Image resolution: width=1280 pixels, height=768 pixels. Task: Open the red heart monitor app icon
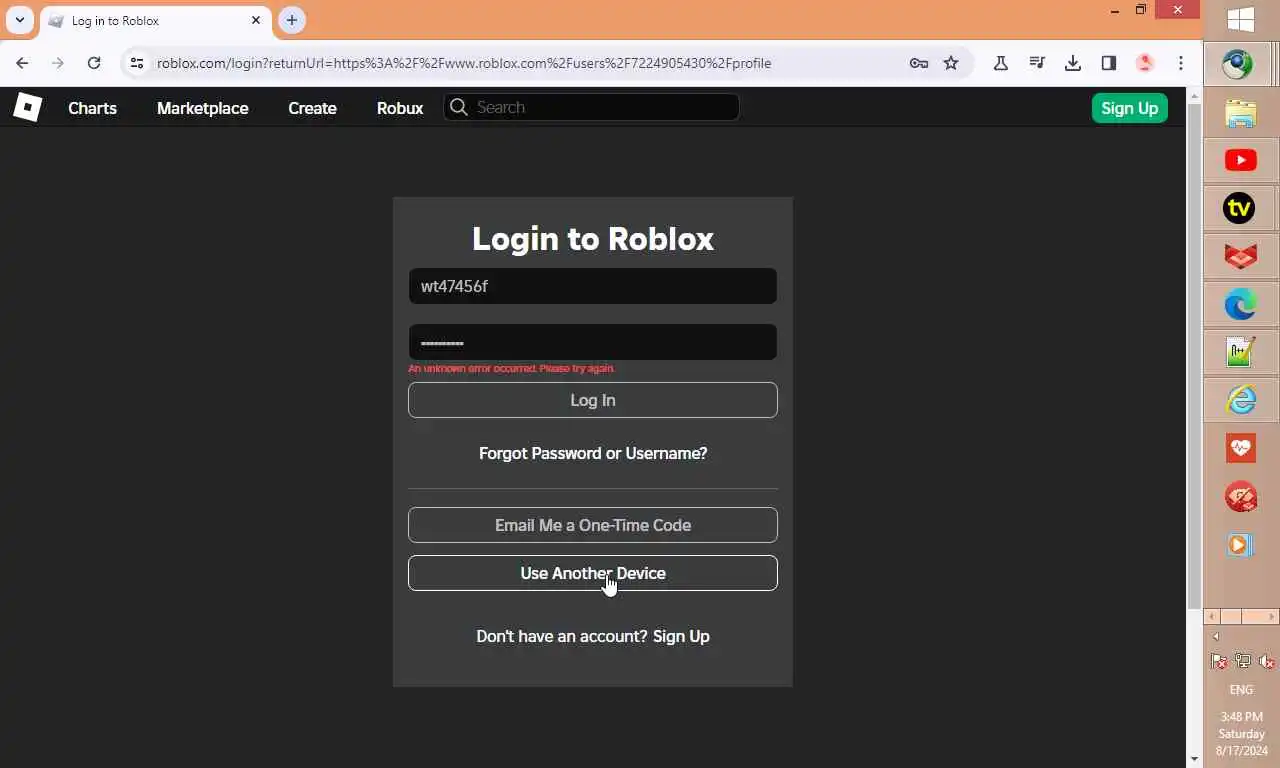point(1241,448)
